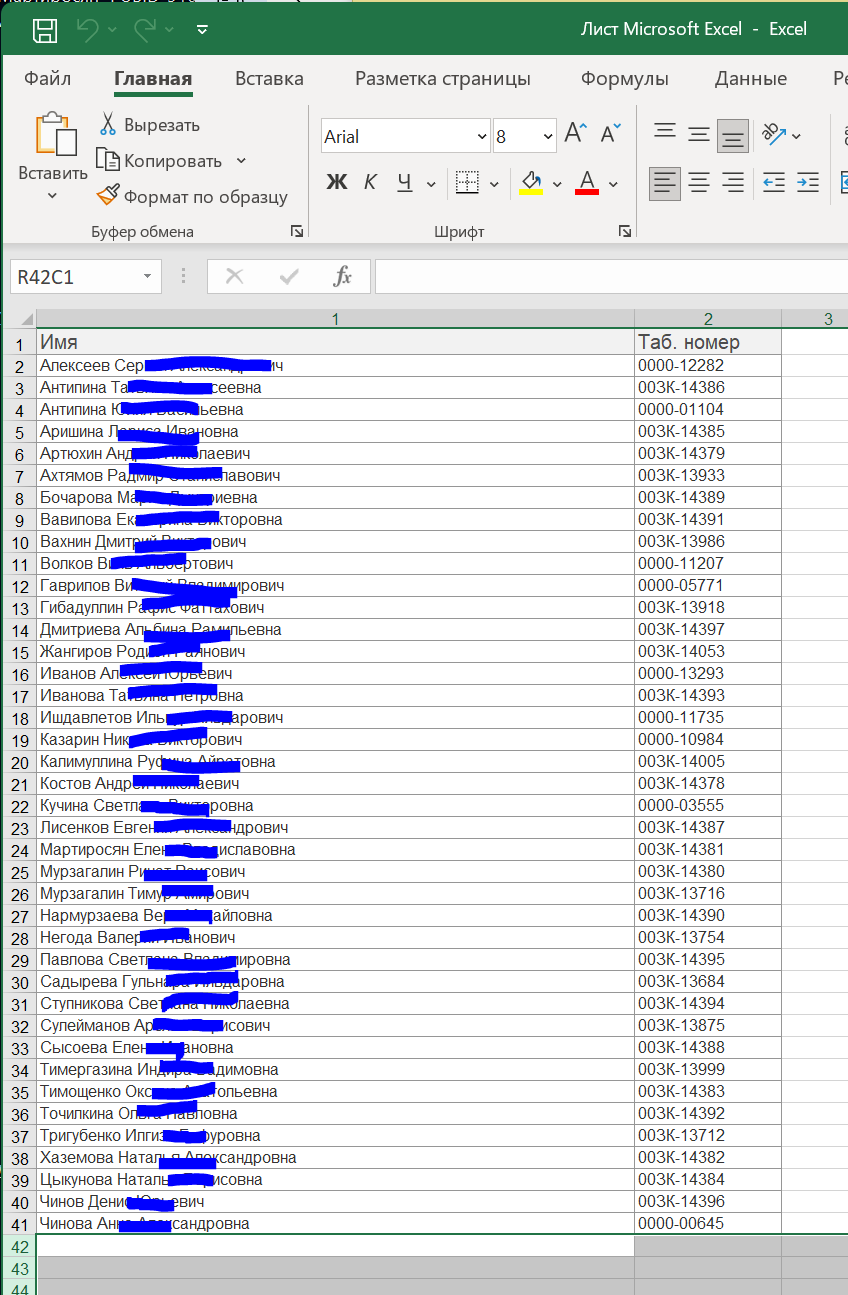Decrease the font size with the small A
Image resolution: width=848 pixels, height=1295 pixels.
610,134
